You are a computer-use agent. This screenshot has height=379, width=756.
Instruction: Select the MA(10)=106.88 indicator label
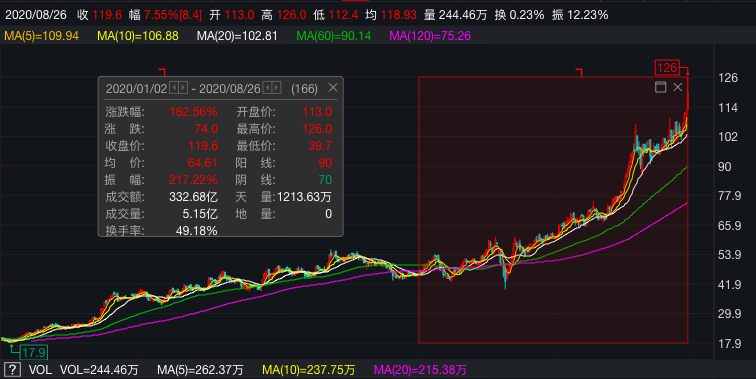point(138,36)
